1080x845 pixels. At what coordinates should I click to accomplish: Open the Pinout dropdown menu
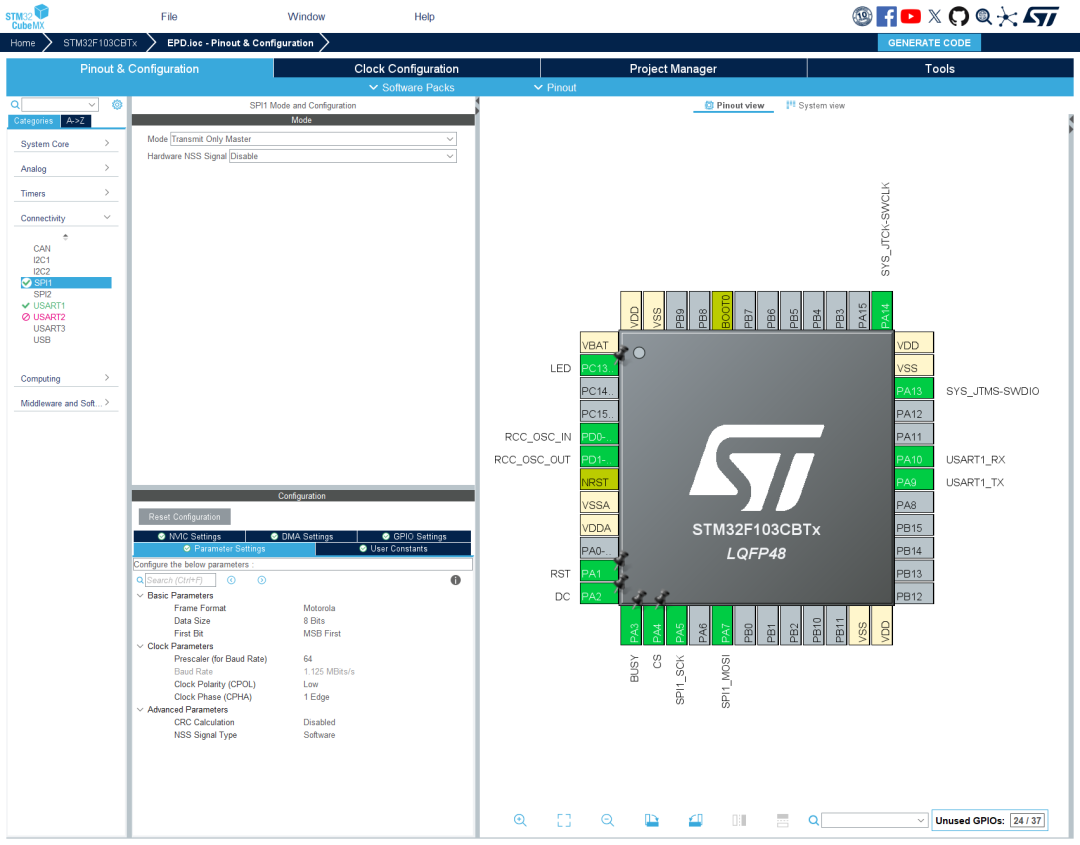pos(555,87)
